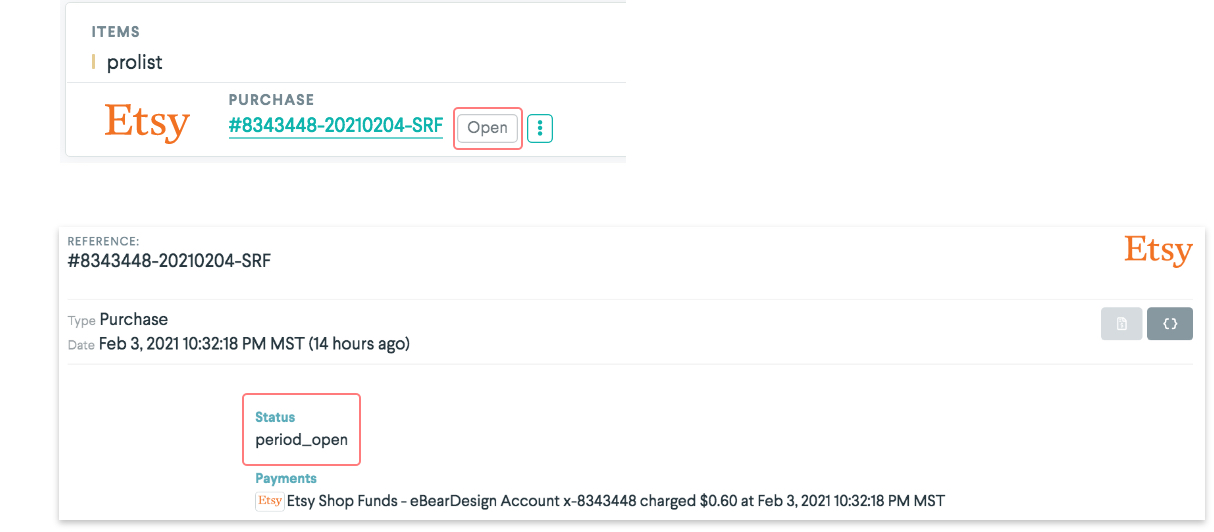Open the teal underlined purchase link #8343448-20210204-SRF
This screenshot has width=1214, height=532.
pos(335,126)
